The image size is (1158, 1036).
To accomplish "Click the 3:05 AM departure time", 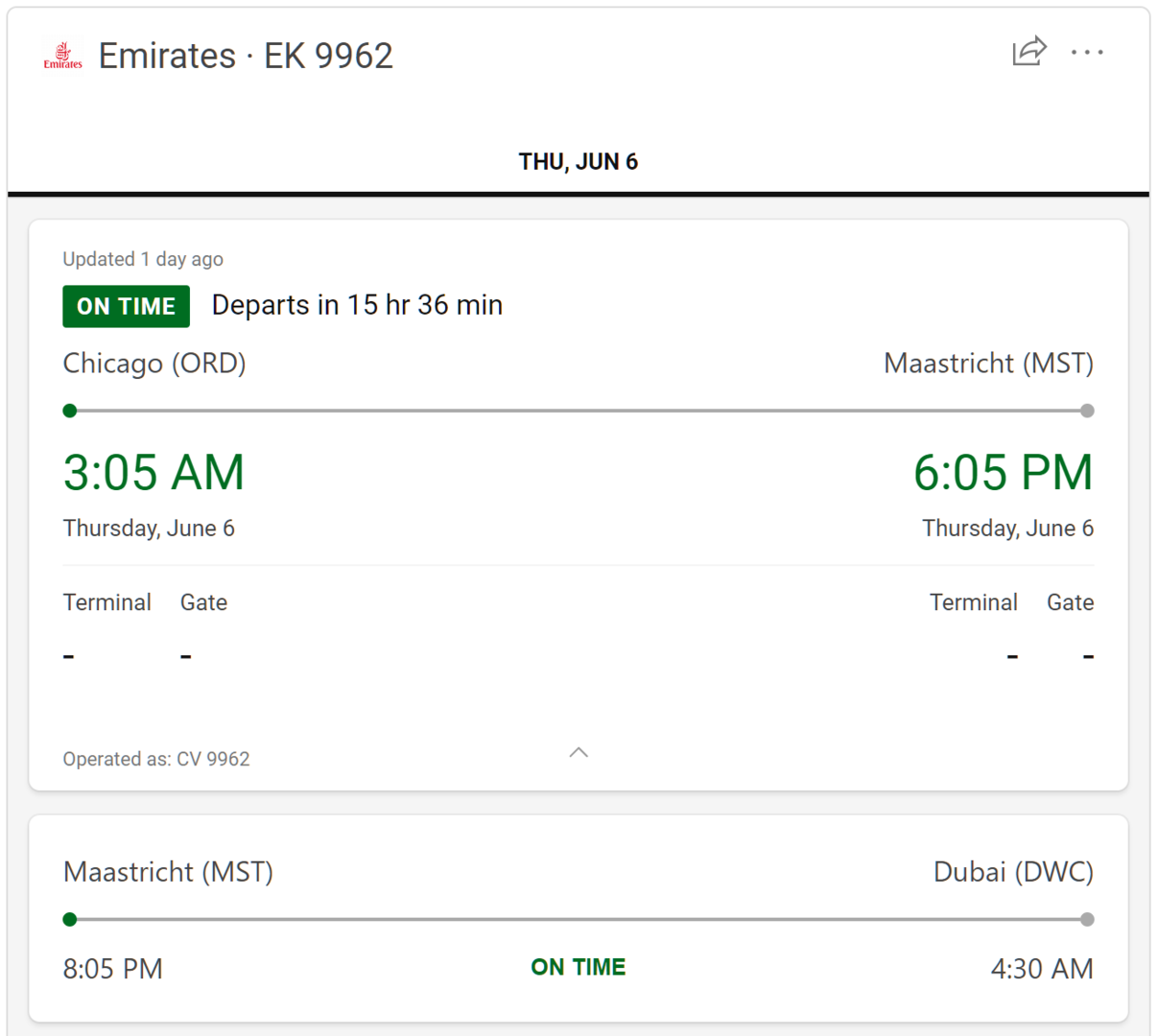I will [x=154, y=472].
